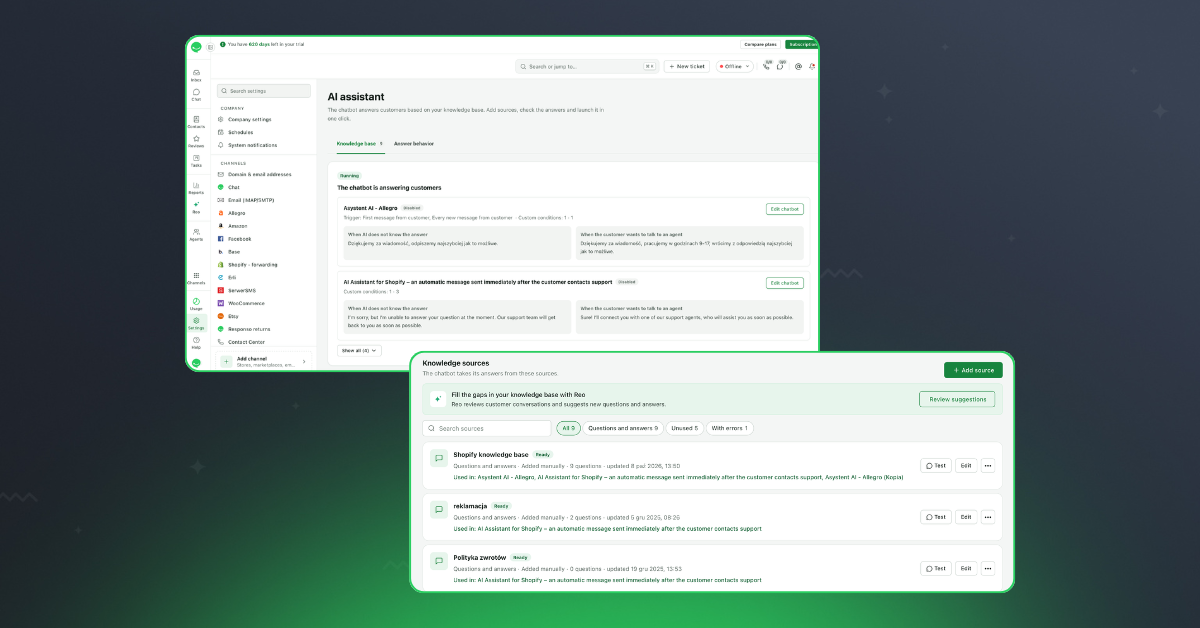
Task: Click the New ticket button
Action: pos(687,66)
